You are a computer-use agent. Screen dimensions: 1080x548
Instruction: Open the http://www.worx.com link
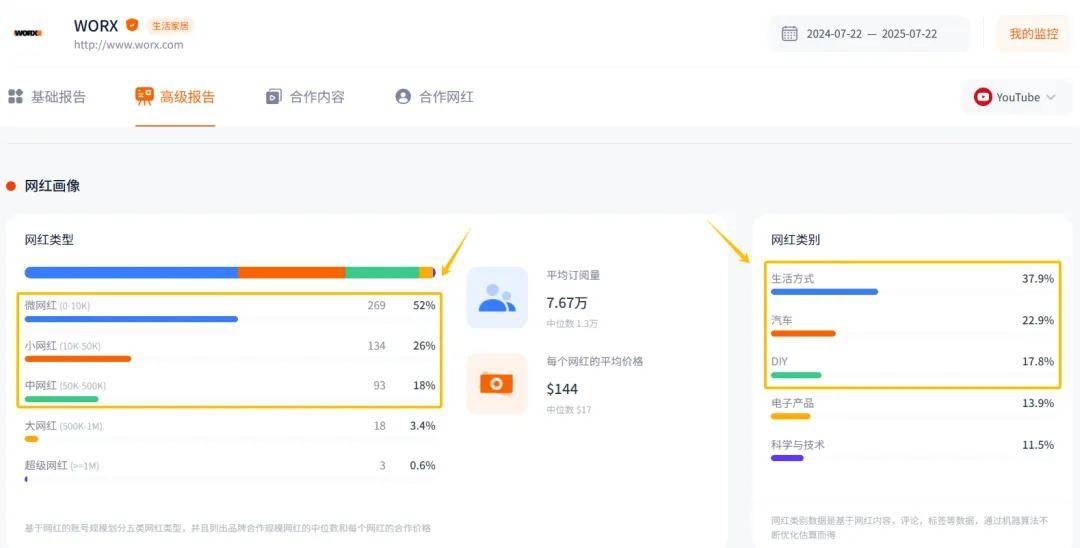click(129, 45)
